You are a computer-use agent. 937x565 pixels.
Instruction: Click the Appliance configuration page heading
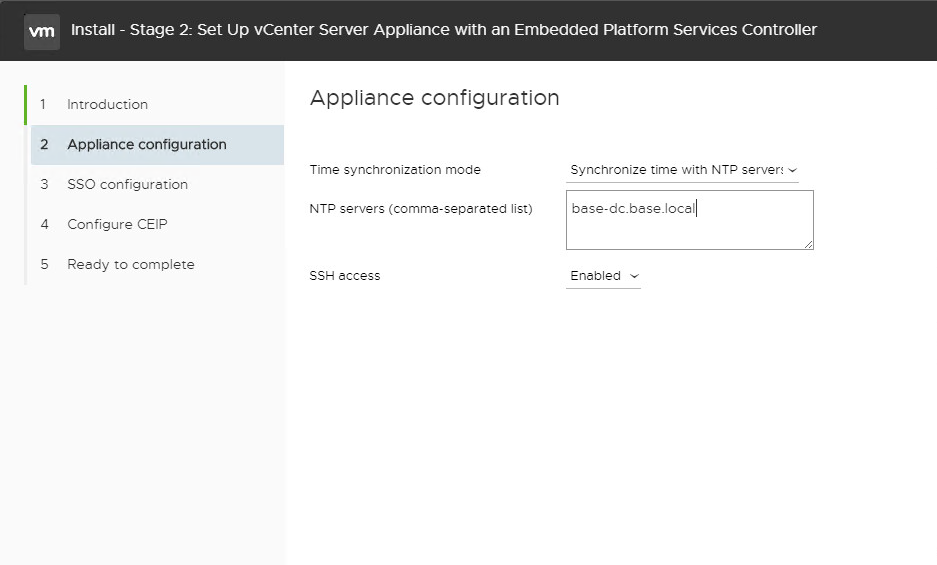(x=434, y=98)
